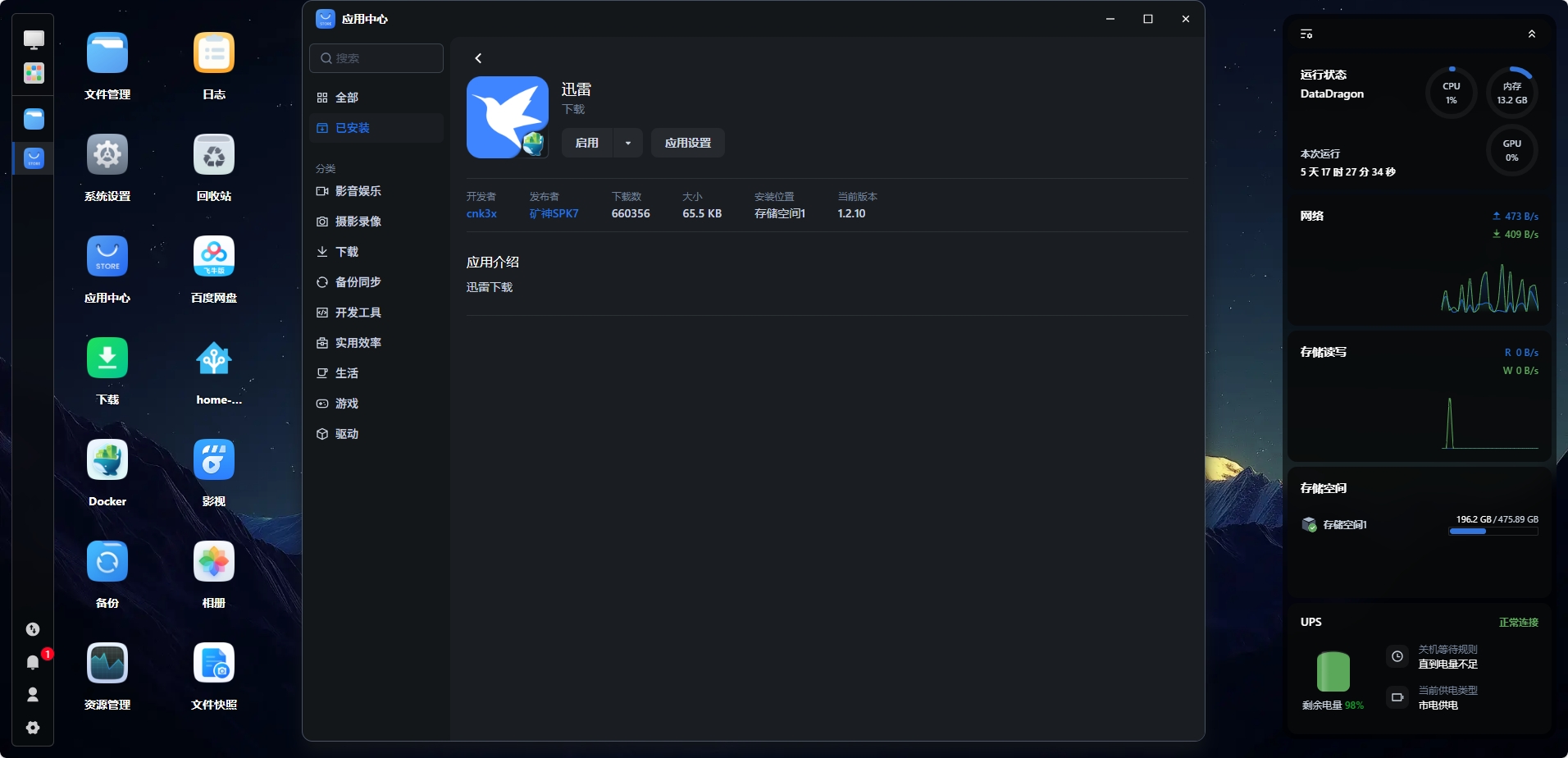Click the 启用 button
Screen dimensions: 1568x758
(587, 143)
